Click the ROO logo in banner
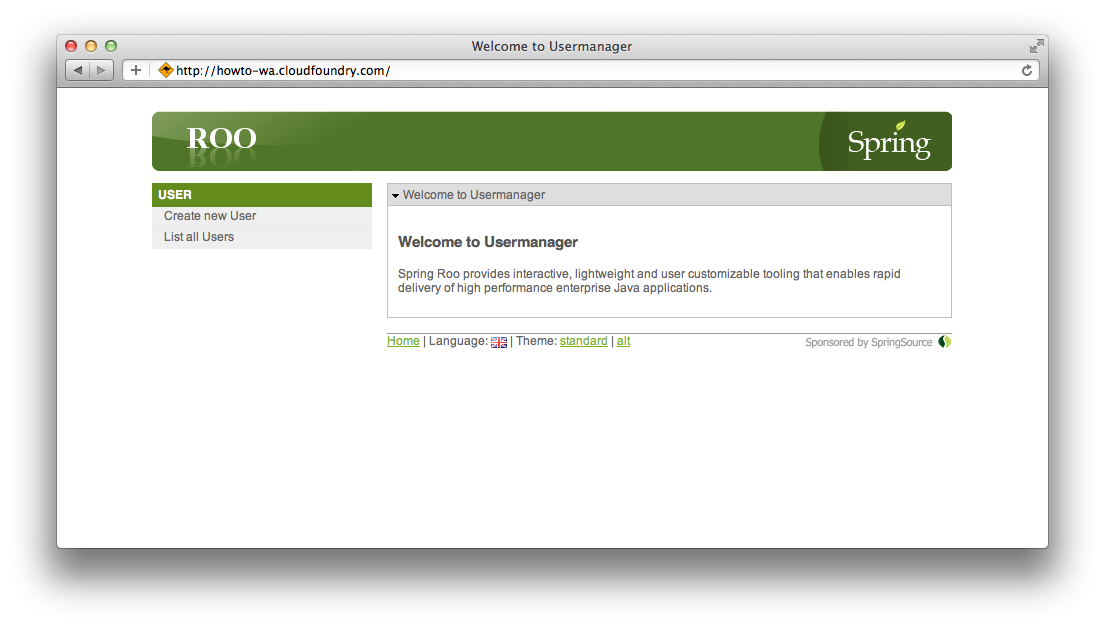This screenshot has height=627, width=1105. pos(221,138)
